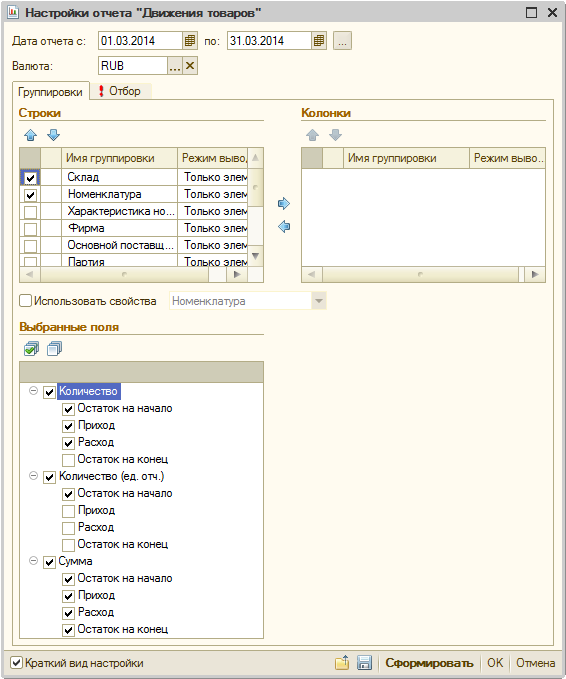Save report settings with diskette icon
This screenshot has width=566, height=679.
364,663
